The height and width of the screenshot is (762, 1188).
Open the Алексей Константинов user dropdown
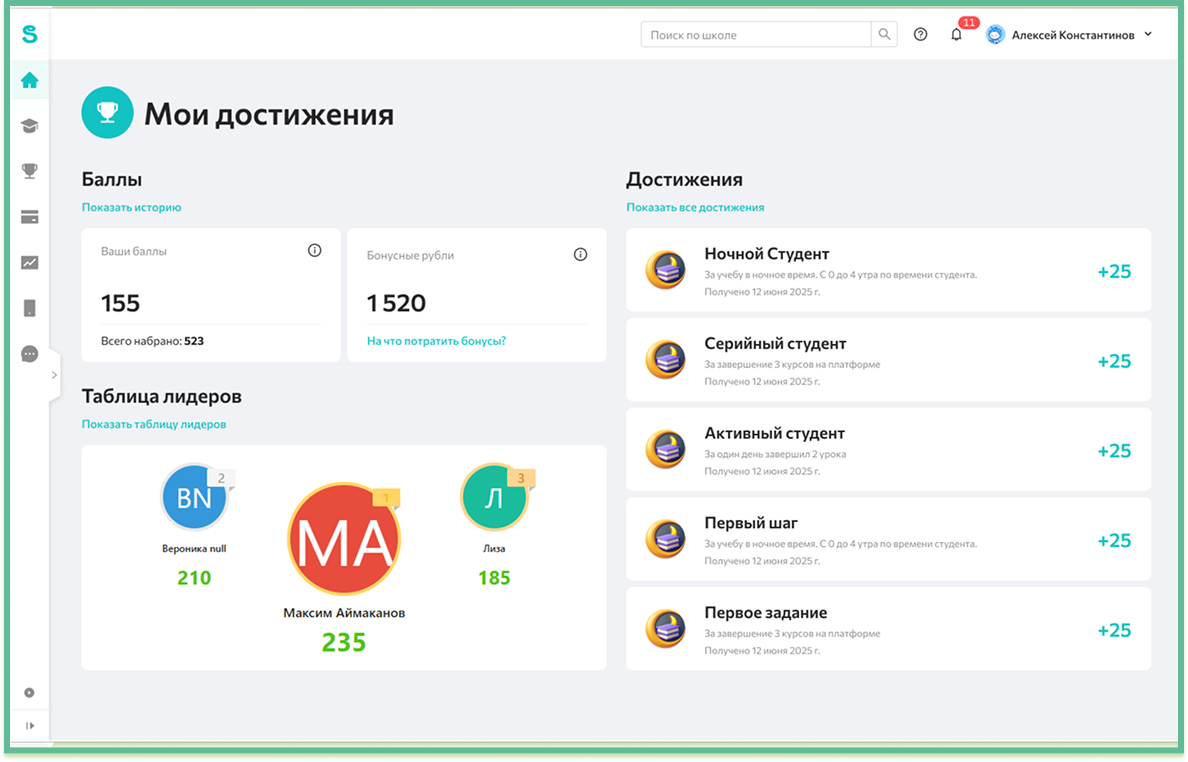point(1070,34)
